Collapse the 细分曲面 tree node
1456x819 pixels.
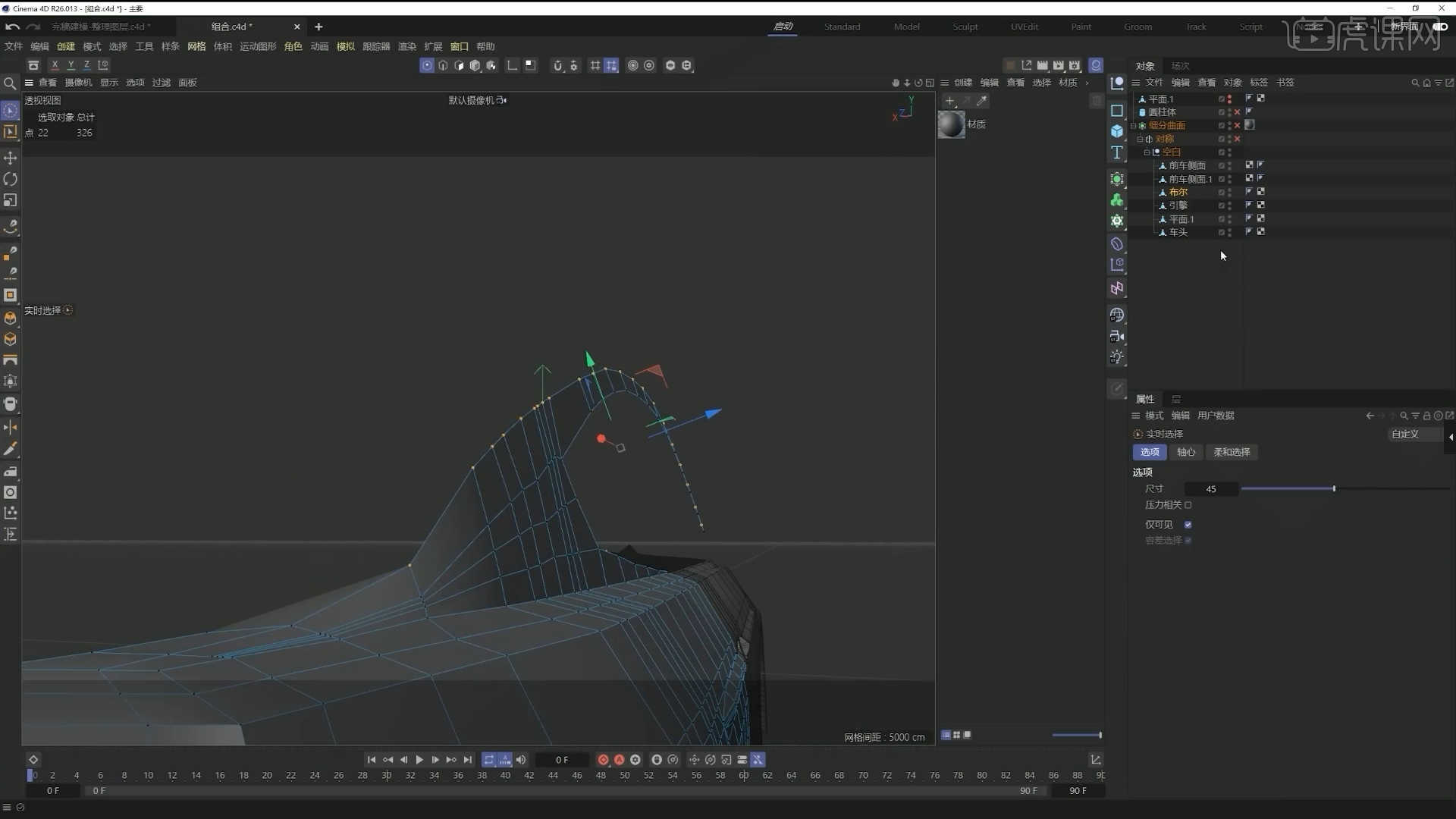tap(1134, 126)
